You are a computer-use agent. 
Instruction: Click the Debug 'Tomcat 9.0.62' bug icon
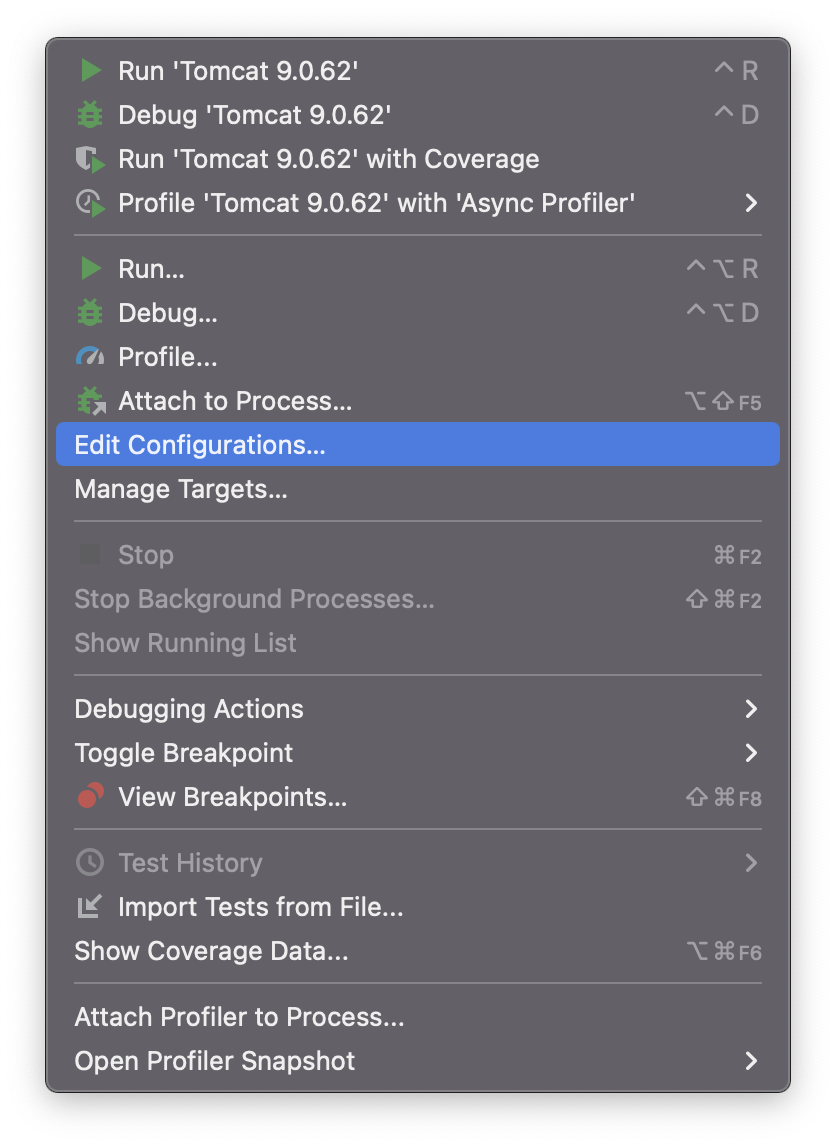[91, 115]
